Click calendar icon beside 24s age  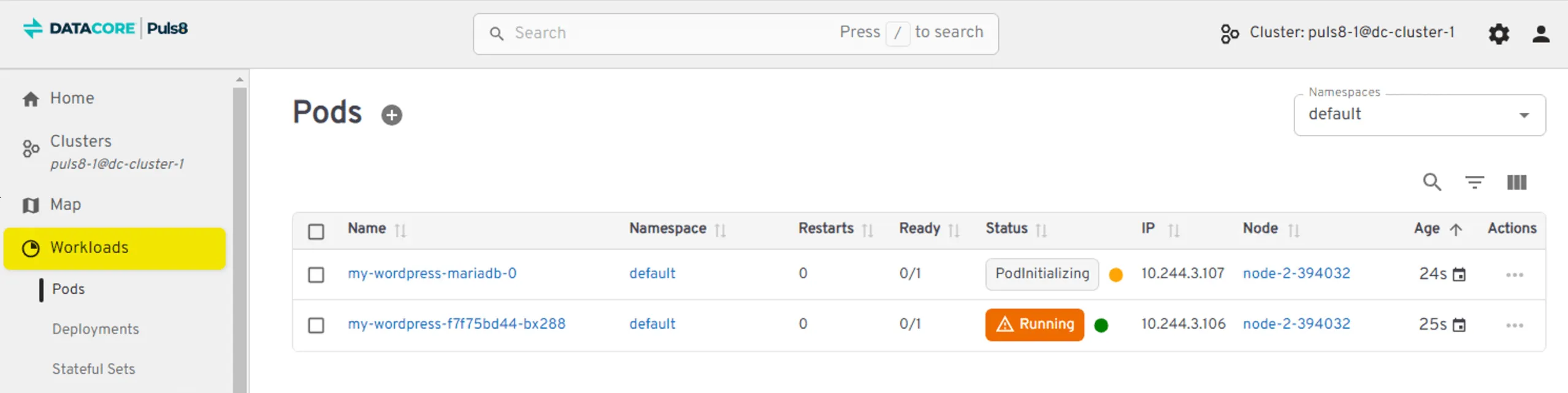1459,275
